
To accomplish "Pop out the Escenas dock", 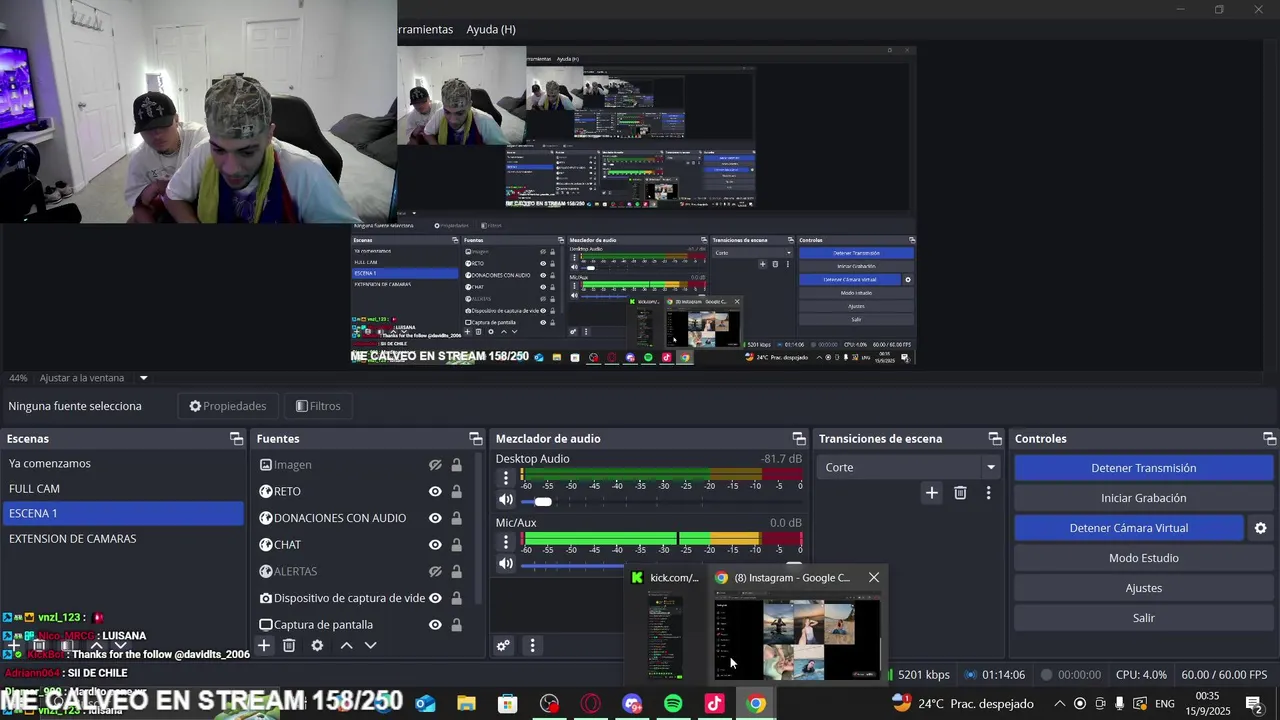I will 237,439.
